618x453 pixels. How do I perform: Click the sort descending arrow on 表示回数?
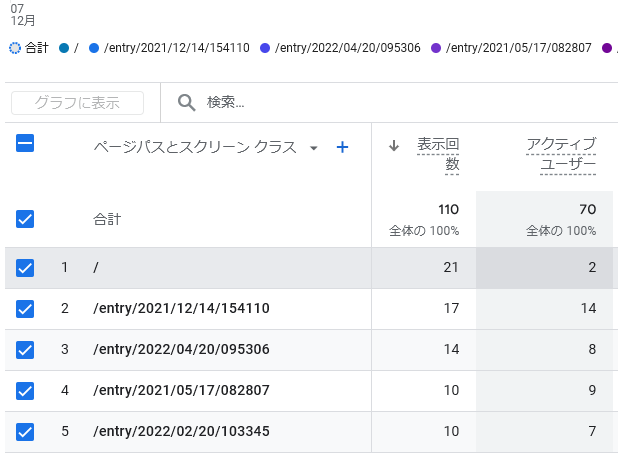click(x=394, y=146)
